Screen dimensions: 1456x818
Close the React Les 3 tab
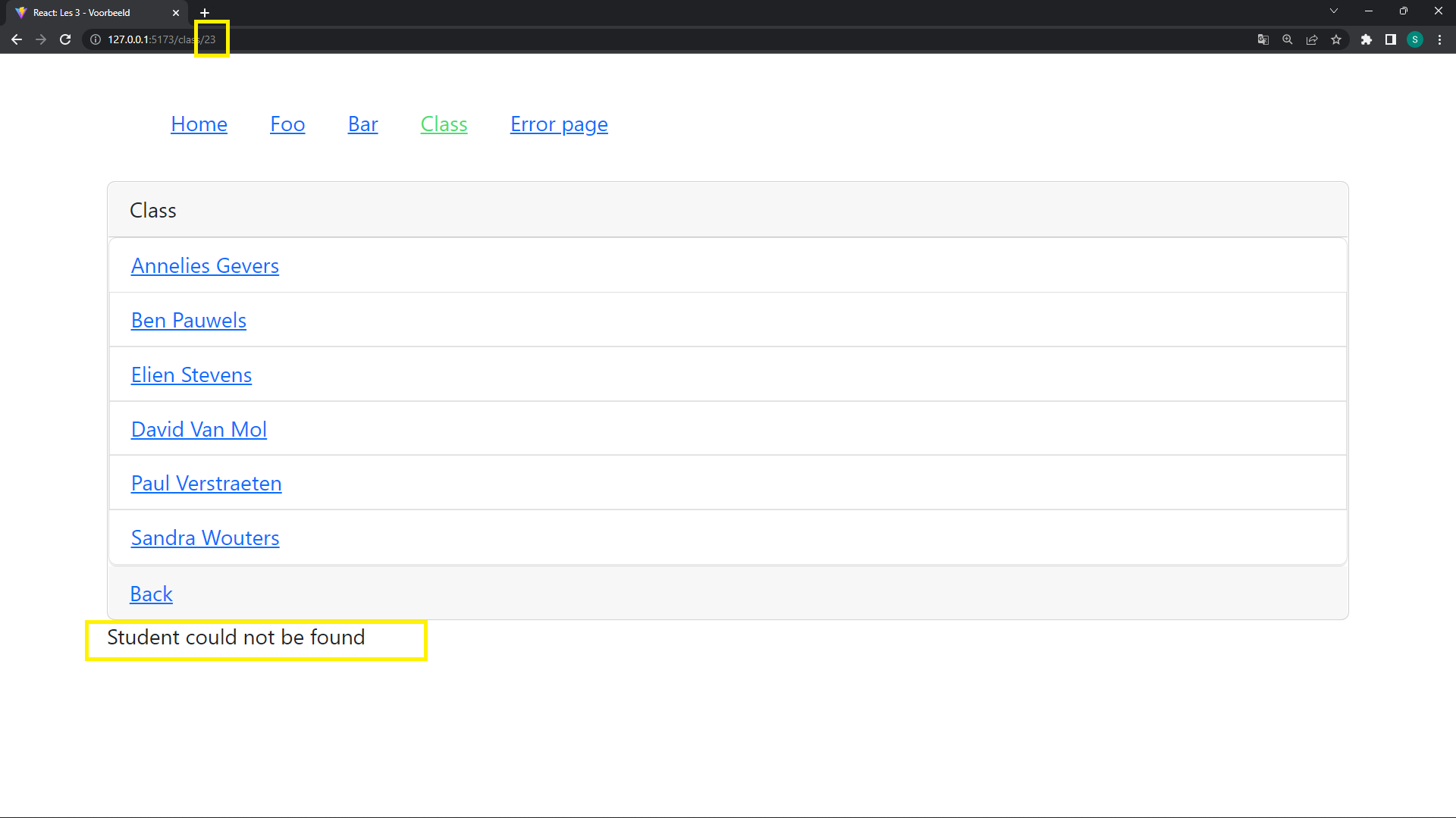coord(176,13)
